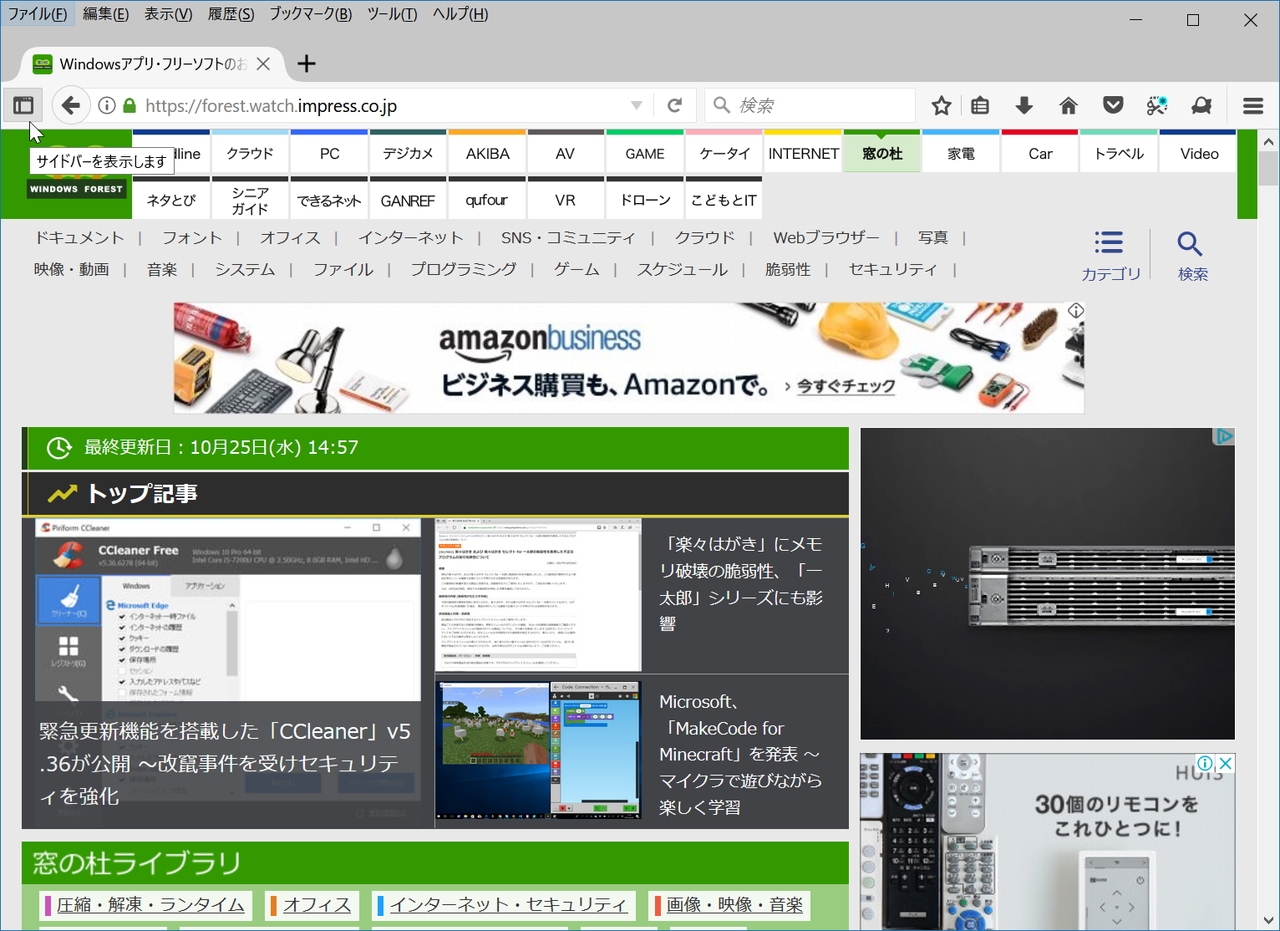
Task: Open the ツール menu
Action: pyautogui.click(x=390, y=14)
